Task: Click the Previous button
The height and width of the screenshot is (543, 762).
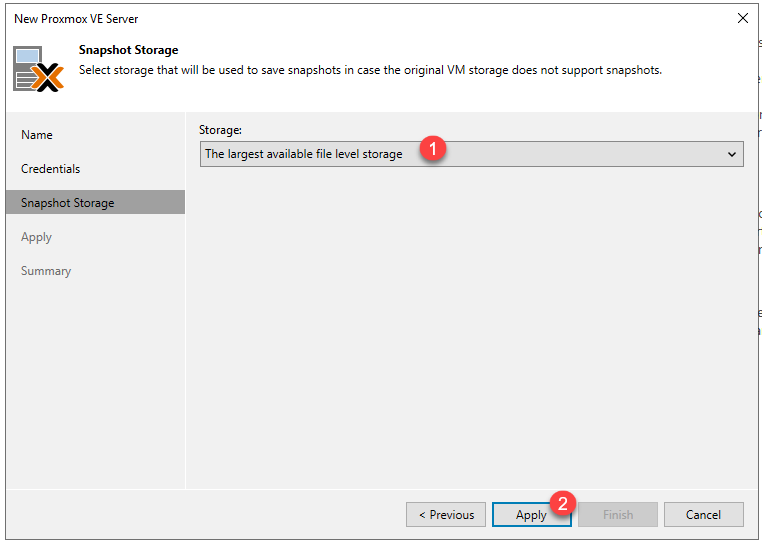Action: [446, 514]
